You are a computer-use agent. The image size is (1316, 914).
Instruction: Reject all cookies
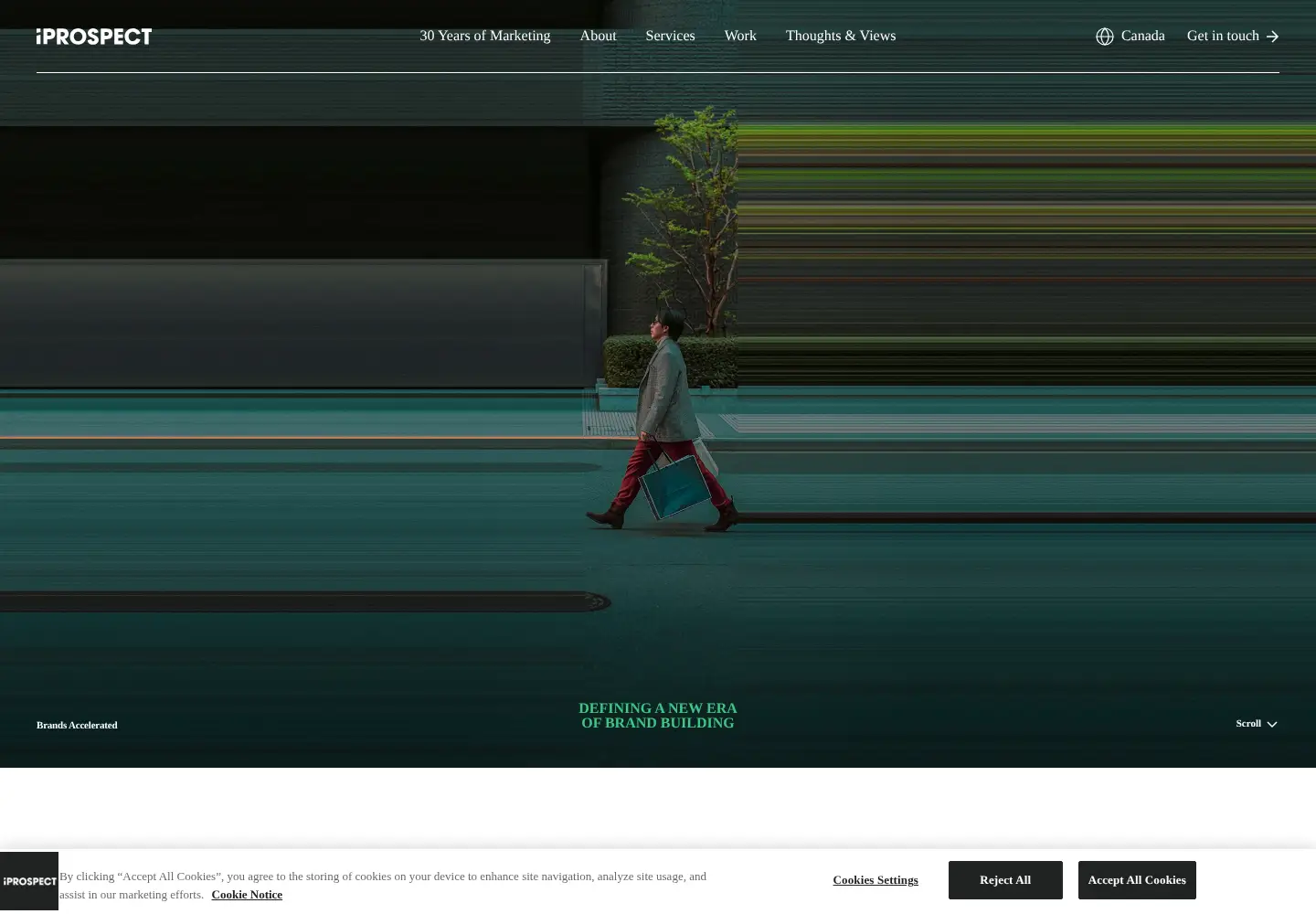[x=1005, y=880]
